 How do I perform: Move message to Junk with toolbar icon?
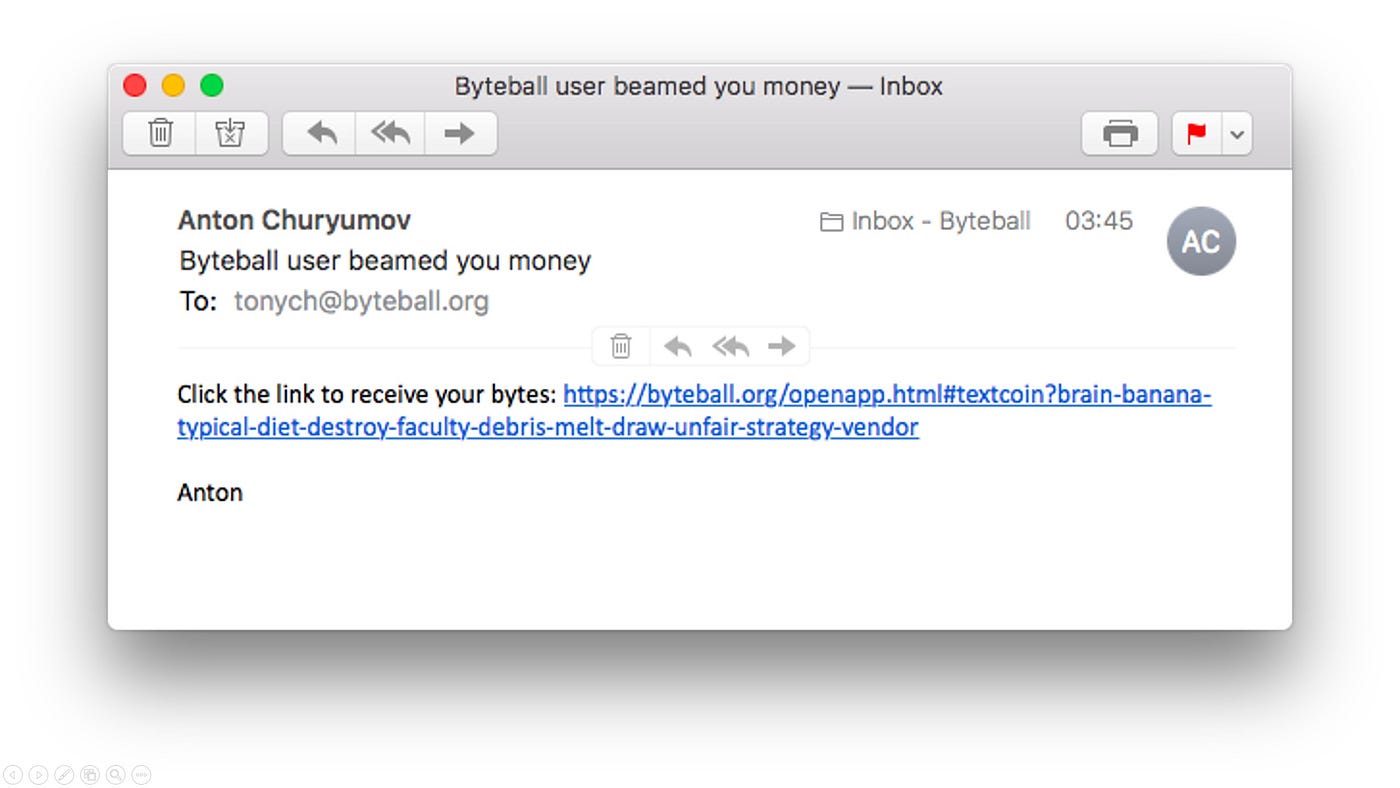coord(231,133)
